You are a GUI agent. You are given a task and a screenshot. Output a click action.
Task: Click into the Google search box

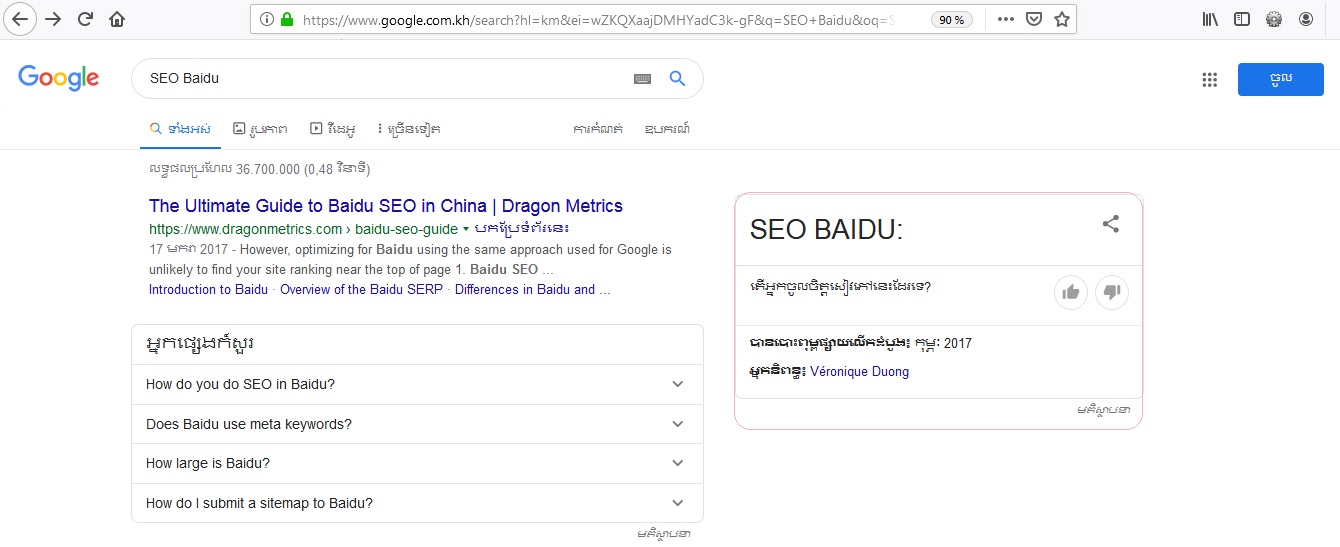385,78
